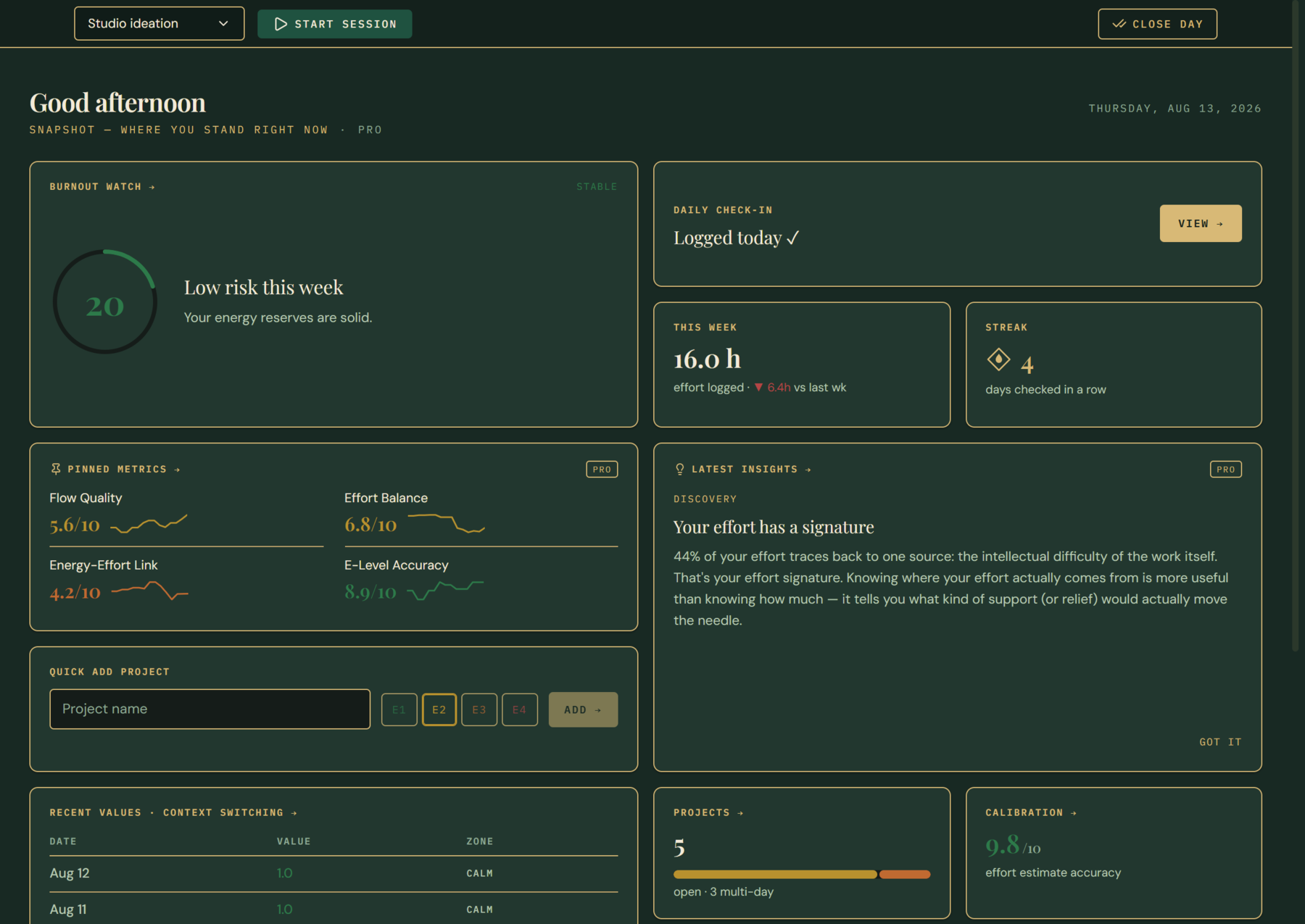Open the Burnout Watch card link
The height and width of the screenshot is (924, 1305).
(102, 187)
